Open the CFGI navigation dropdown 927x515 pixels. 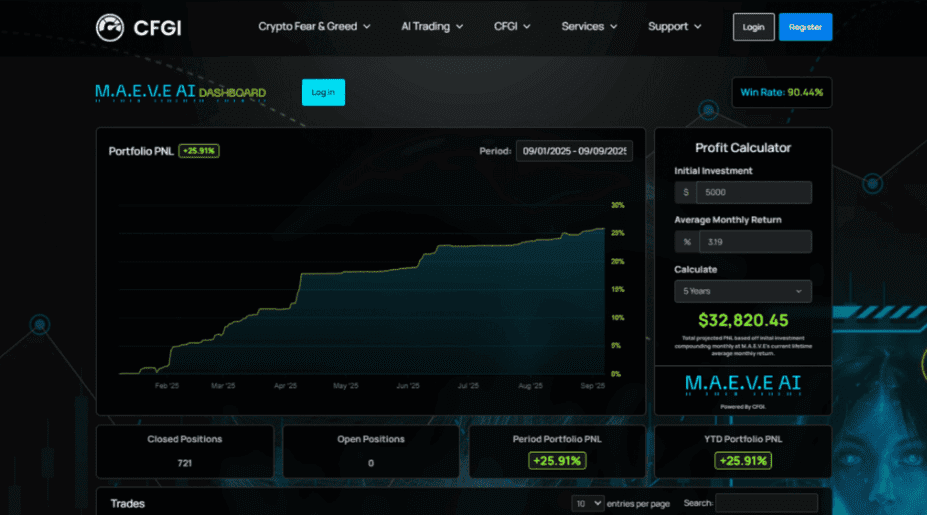512,27
